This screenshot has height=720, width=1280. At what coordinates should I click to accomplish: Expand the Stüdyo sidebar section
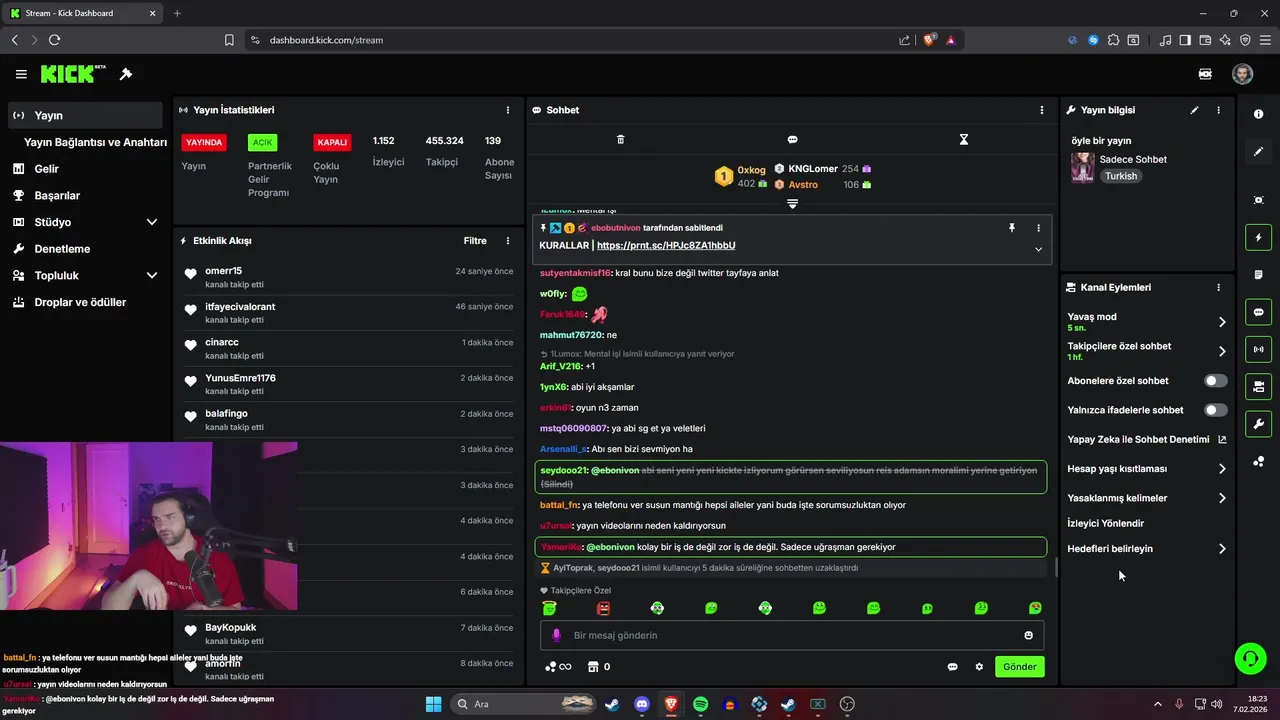coord(152,222)
